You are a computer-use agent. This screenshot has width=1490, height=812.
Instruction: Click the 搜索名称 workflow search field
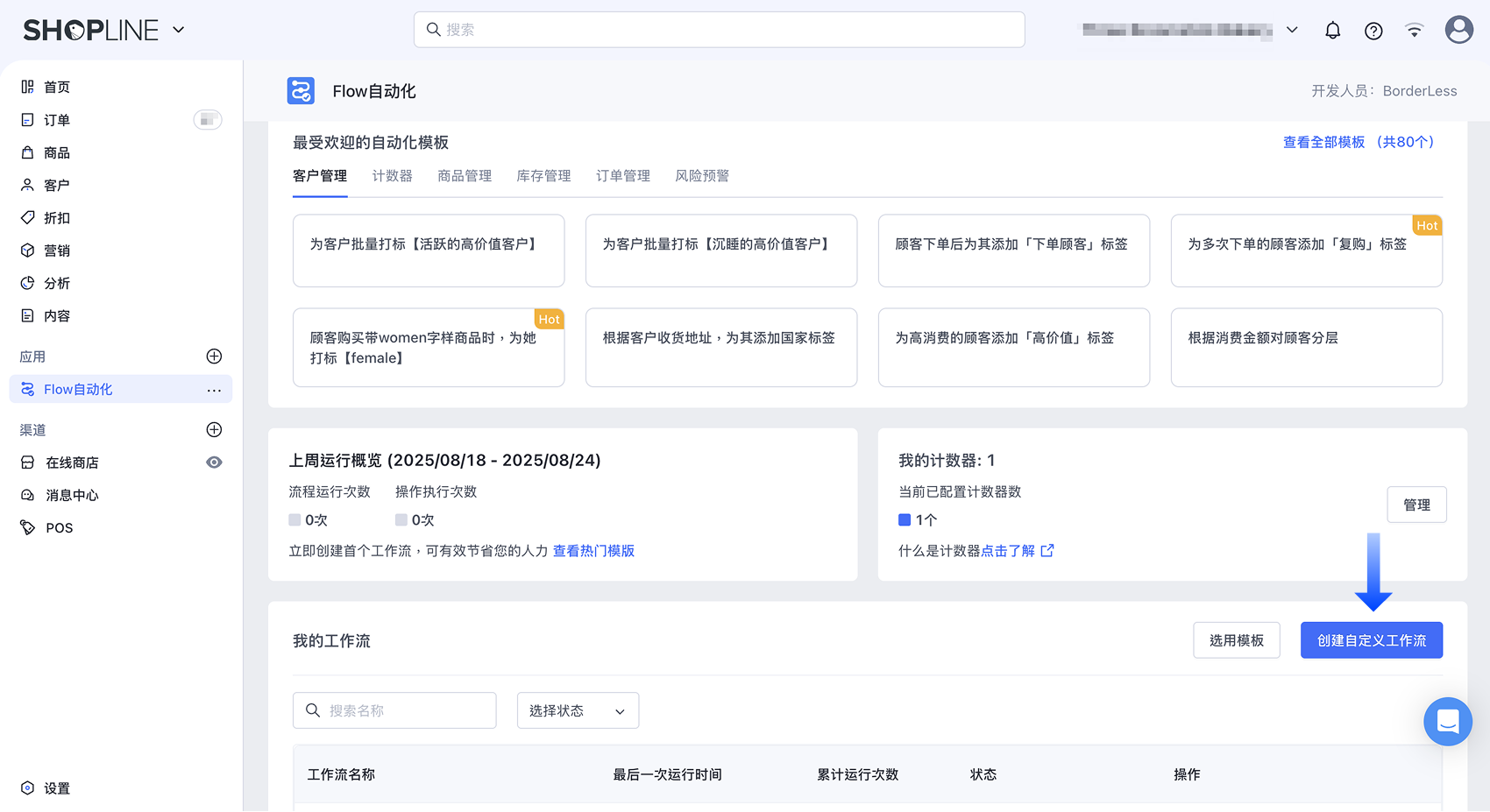click(x=394, y=710)
